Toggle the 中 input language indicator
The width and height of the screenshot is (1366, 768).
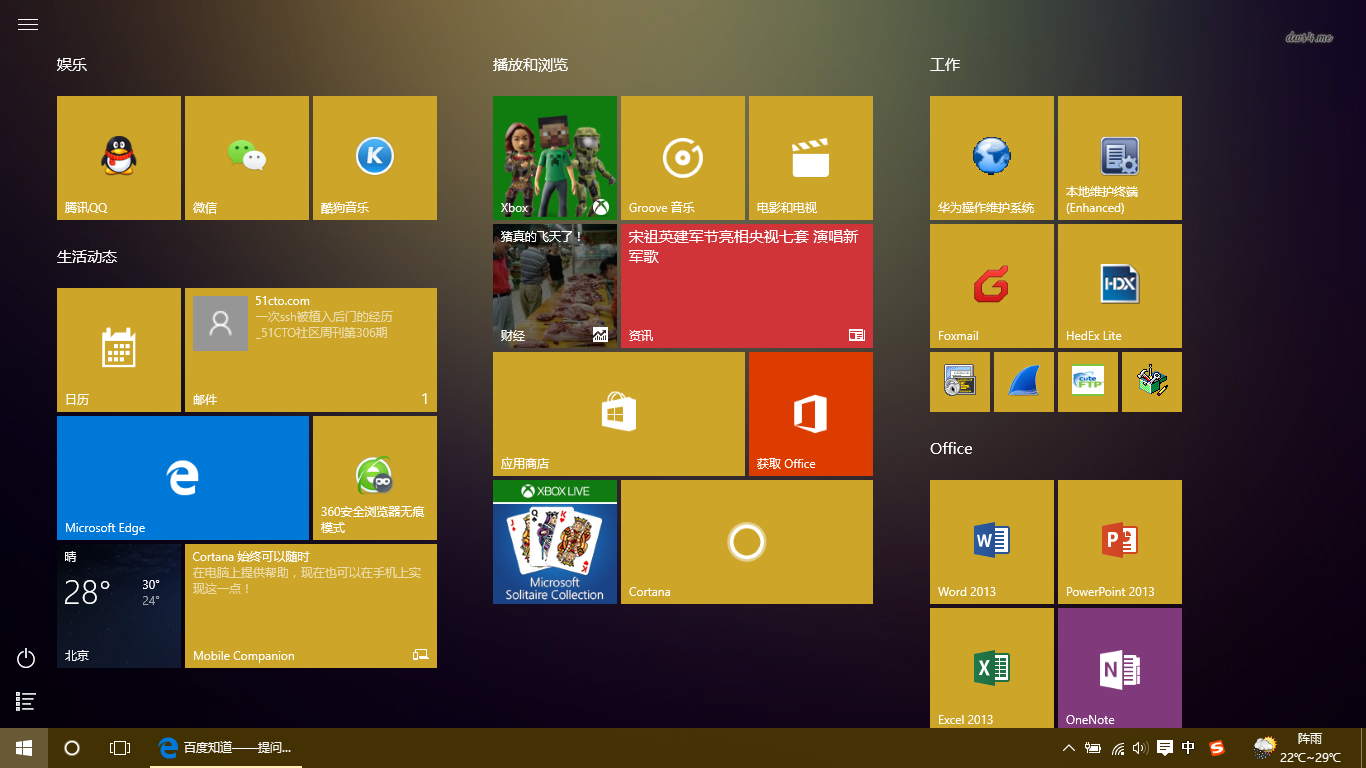coord(1189,748)
